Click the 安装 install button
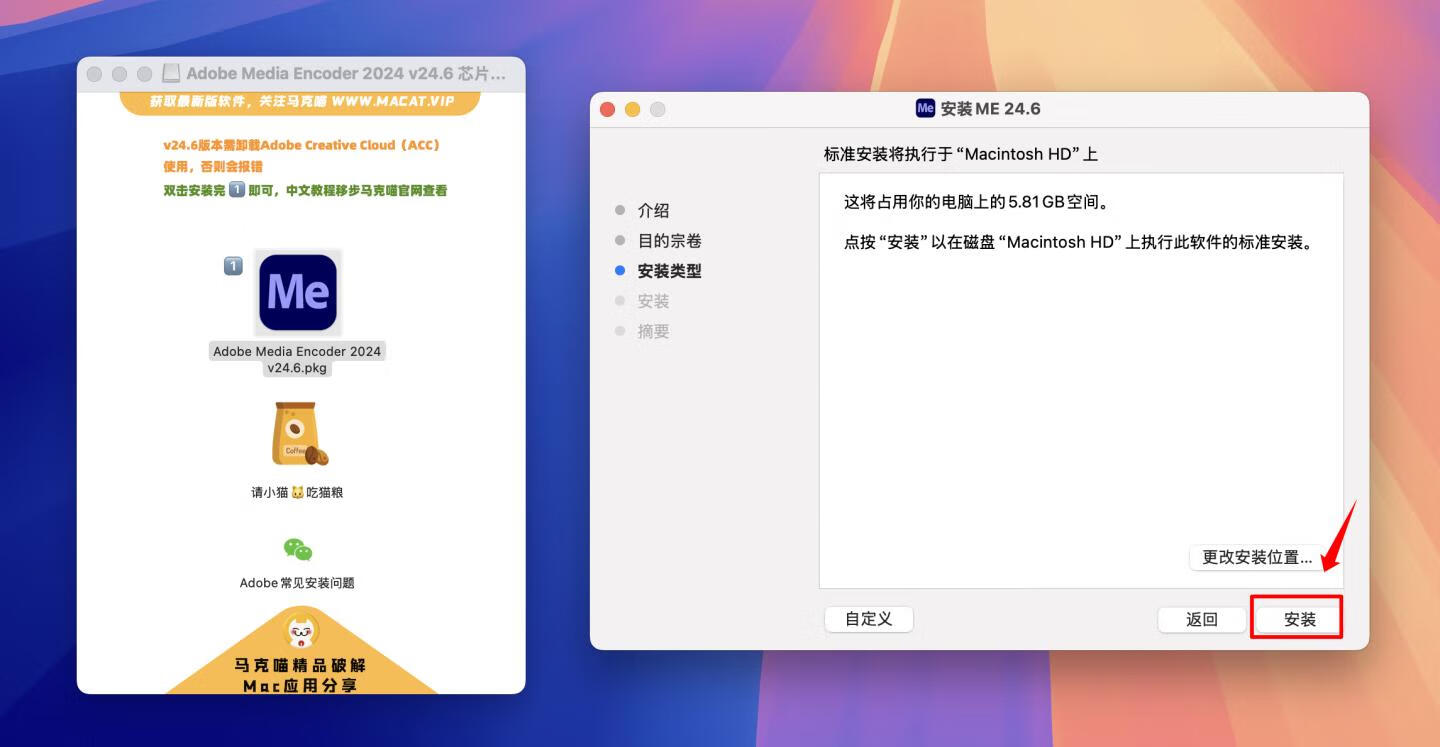 [1300, 619]
